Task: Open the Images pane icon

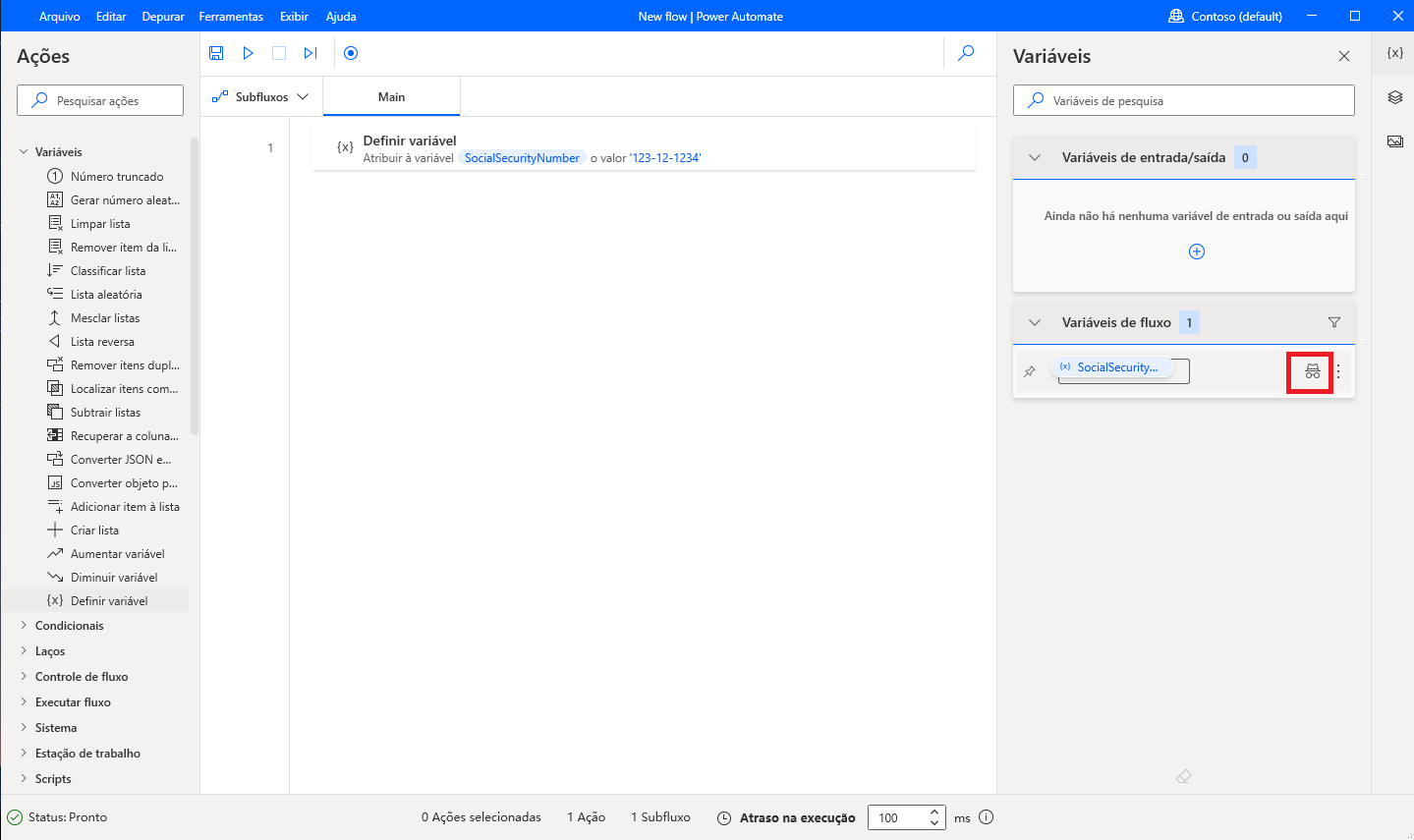Action: (x=1394, y=141)
